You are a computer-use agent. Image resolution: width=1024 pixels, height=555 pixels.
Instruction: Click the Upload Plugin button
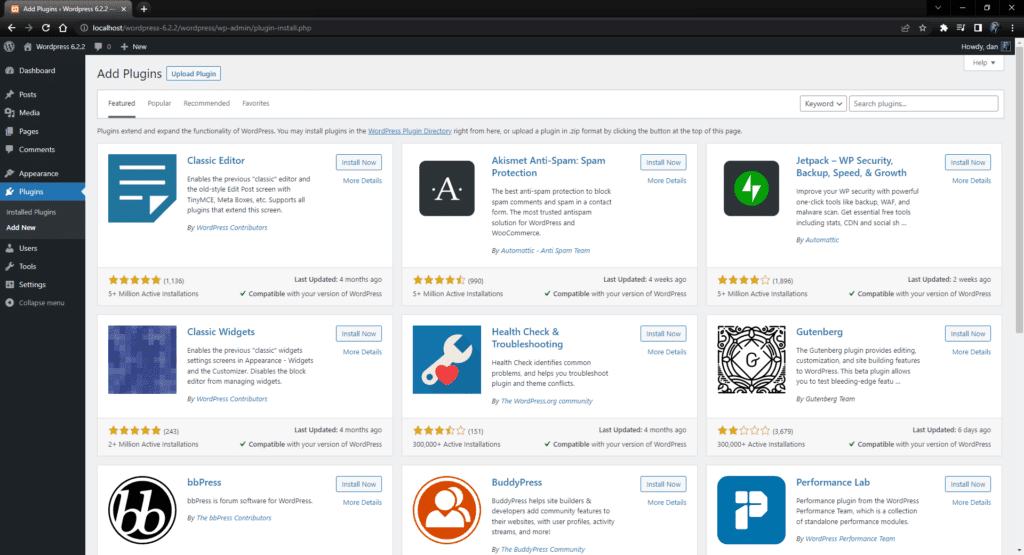click(x=193, y=74)
